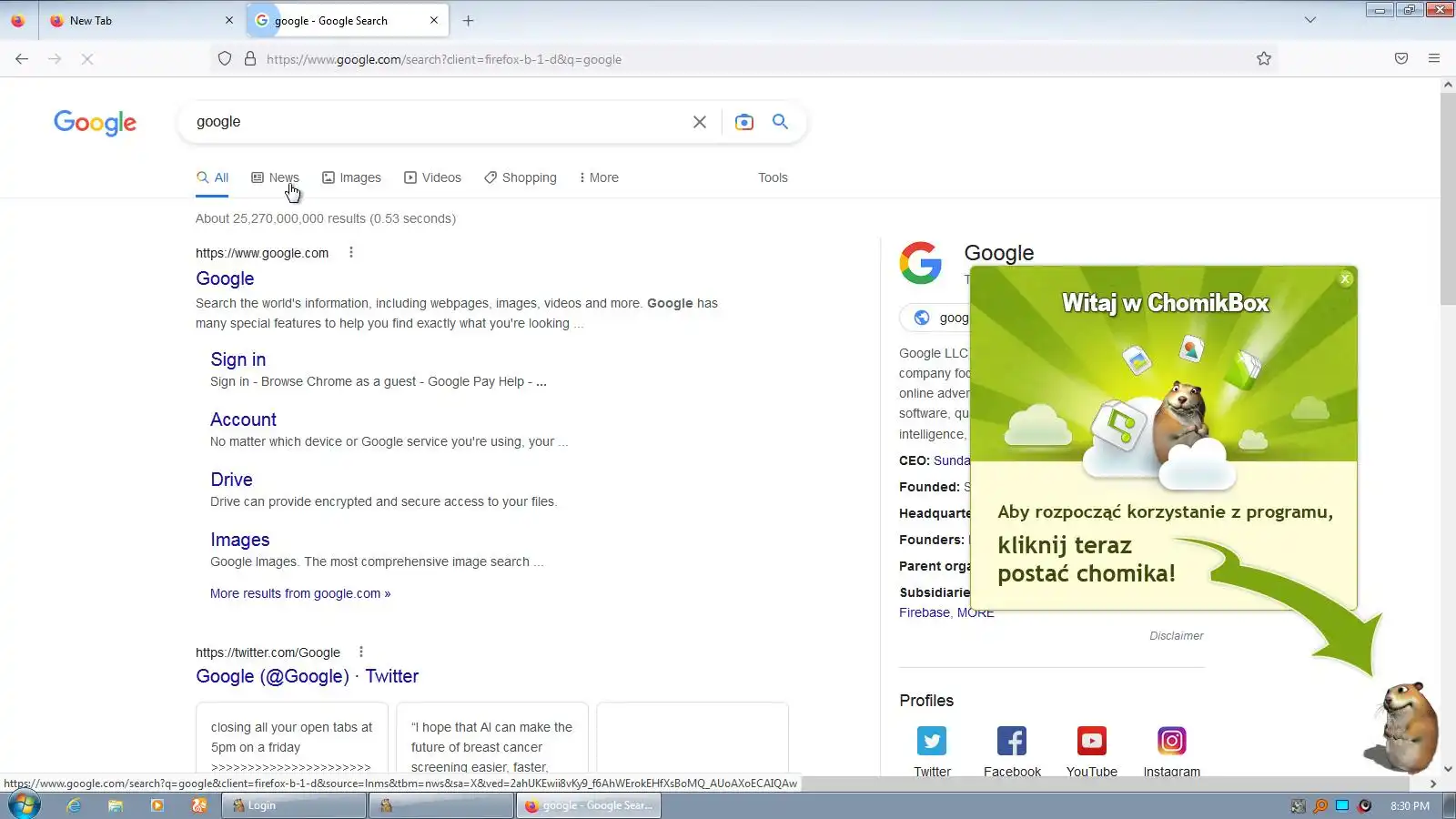
Task: Open Windows Explorer from the taskbar
Action: 116,805
